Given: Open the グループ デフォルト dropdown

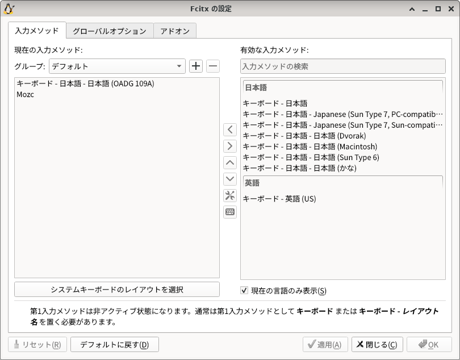Looking at the screenshot, I should coord(117,66).
